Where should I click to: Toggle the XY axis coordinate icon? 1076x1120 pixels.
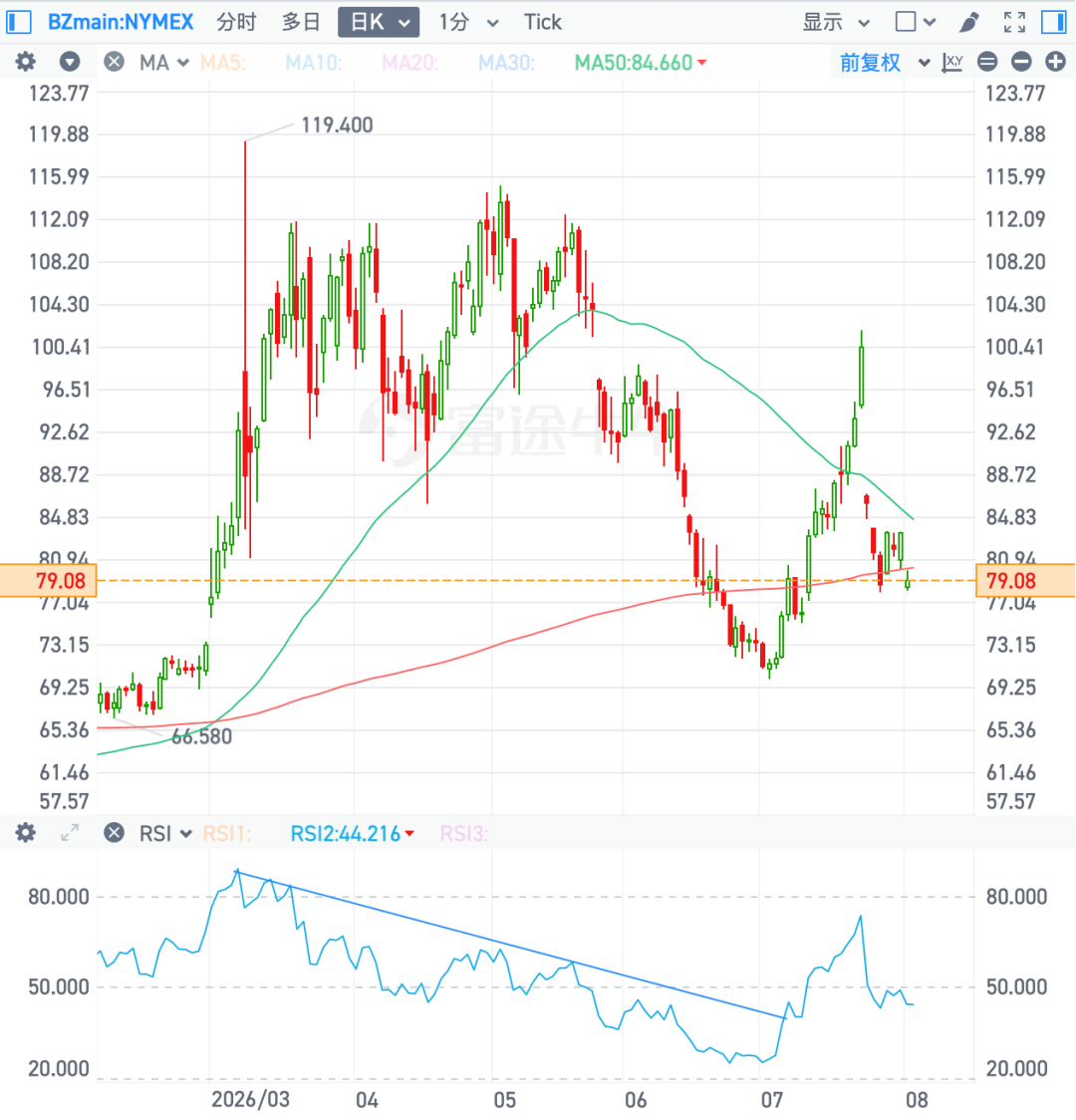click(x=952, y=63)
